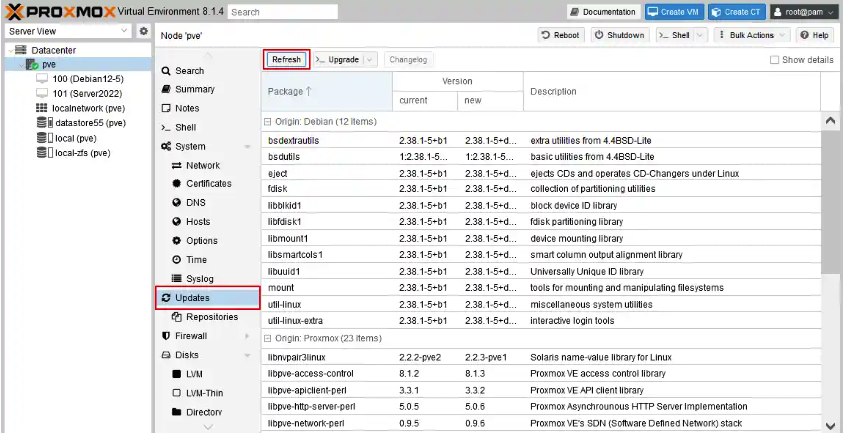849x438 pixels.
Task: Collapse the Origin: Debian group
Action: tap(267, 122)
